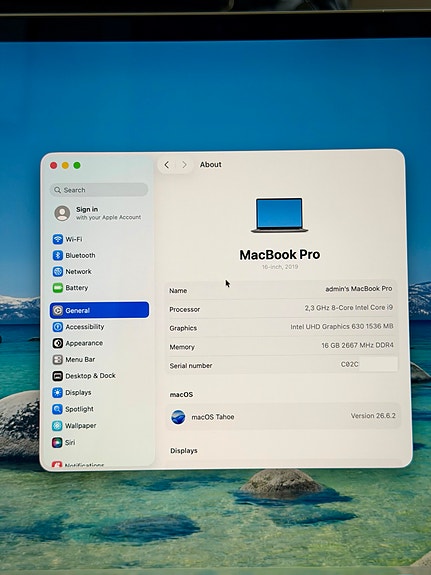Open Network settings globe icon
Screen dimensions: 431x575
pyautogui.click(x=58, y=271)
